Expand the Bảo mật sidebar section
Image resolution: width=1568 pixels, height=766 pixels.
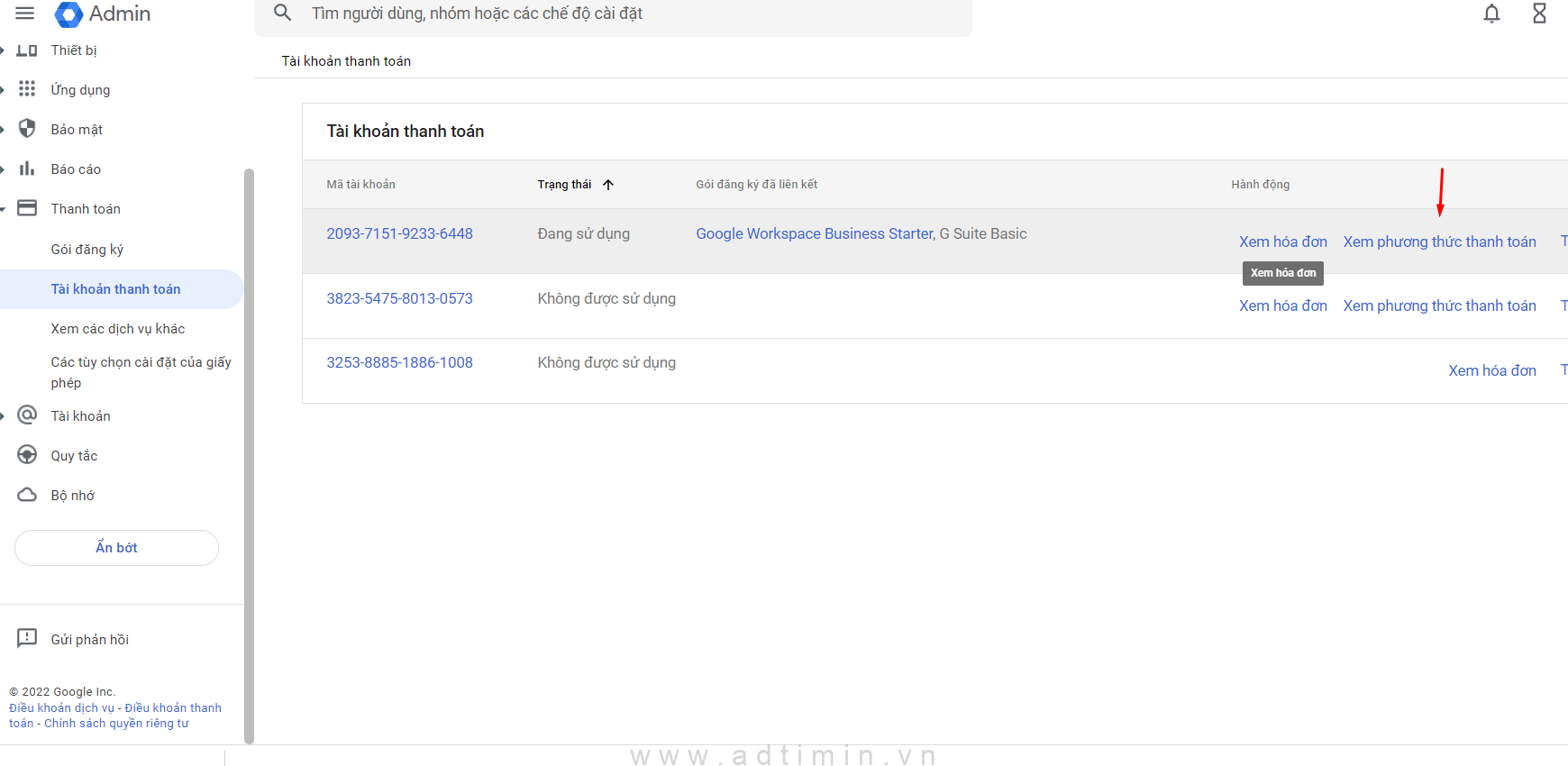[3, 129]
